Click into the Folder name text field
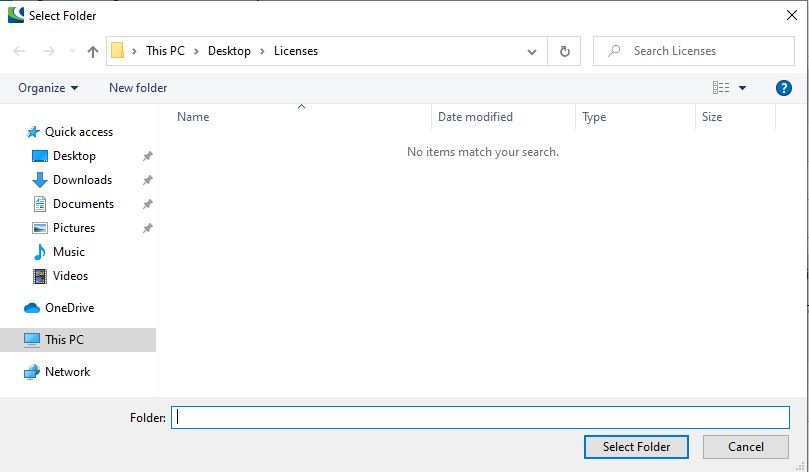Viewport: 809px width, 472px height. (x=480, y=418)
